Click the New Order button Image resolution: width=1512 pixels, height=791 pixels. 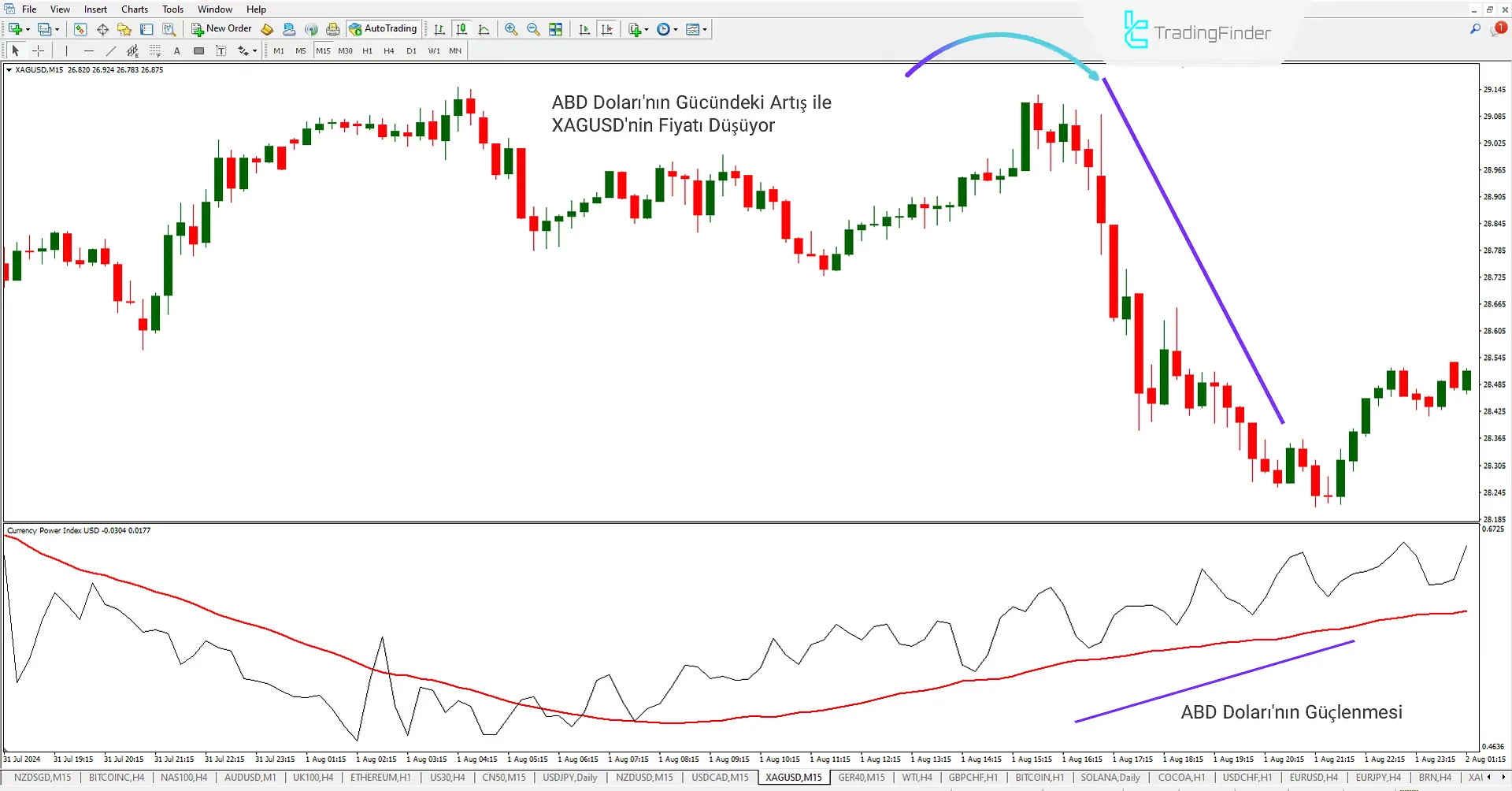(x=221, y=29)
